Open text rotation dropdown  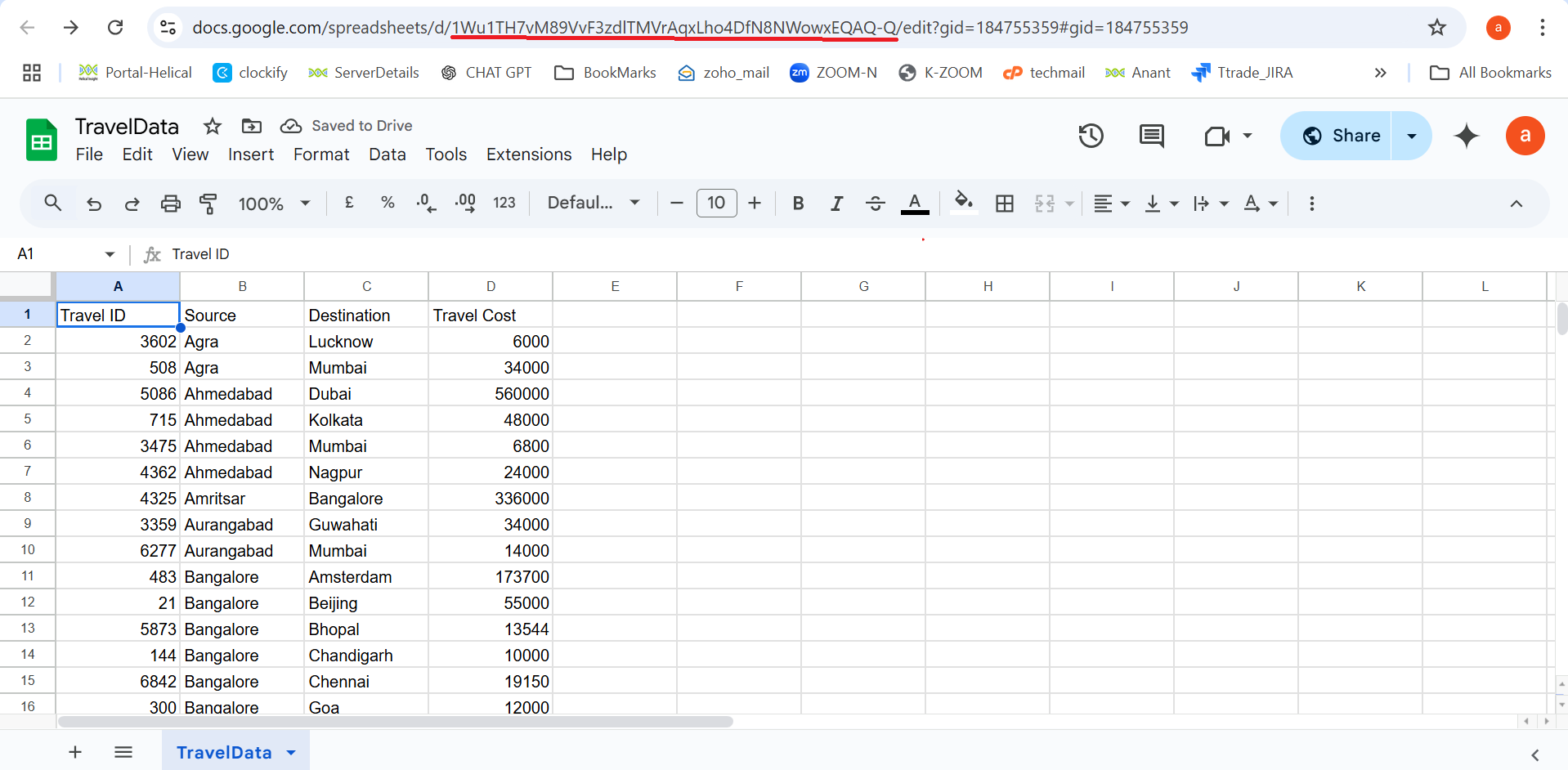click(1261, 203)
